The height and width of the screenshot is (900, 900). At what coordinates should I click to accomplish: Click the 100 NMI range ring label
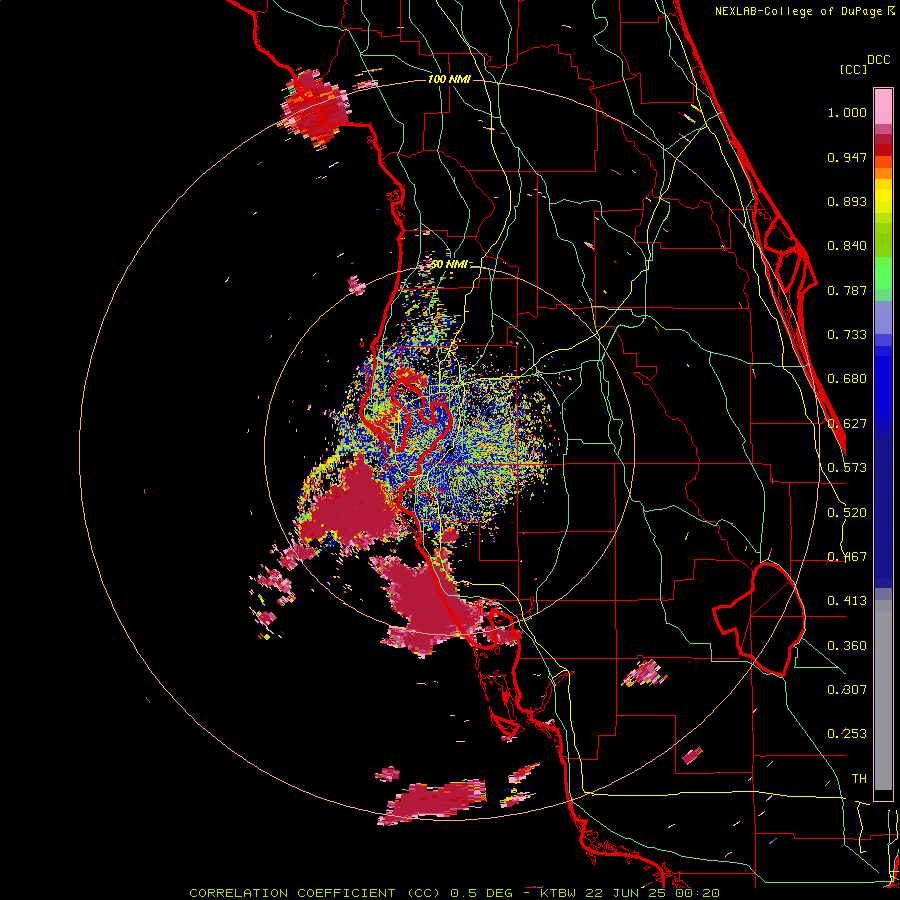point(449,79)
